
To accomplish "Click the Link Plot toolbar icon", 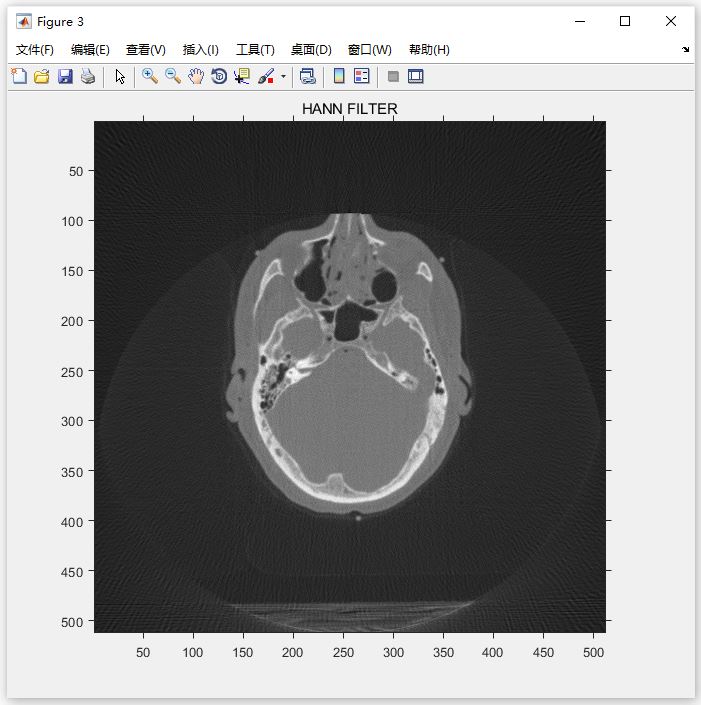I will (x=308, y=76).
